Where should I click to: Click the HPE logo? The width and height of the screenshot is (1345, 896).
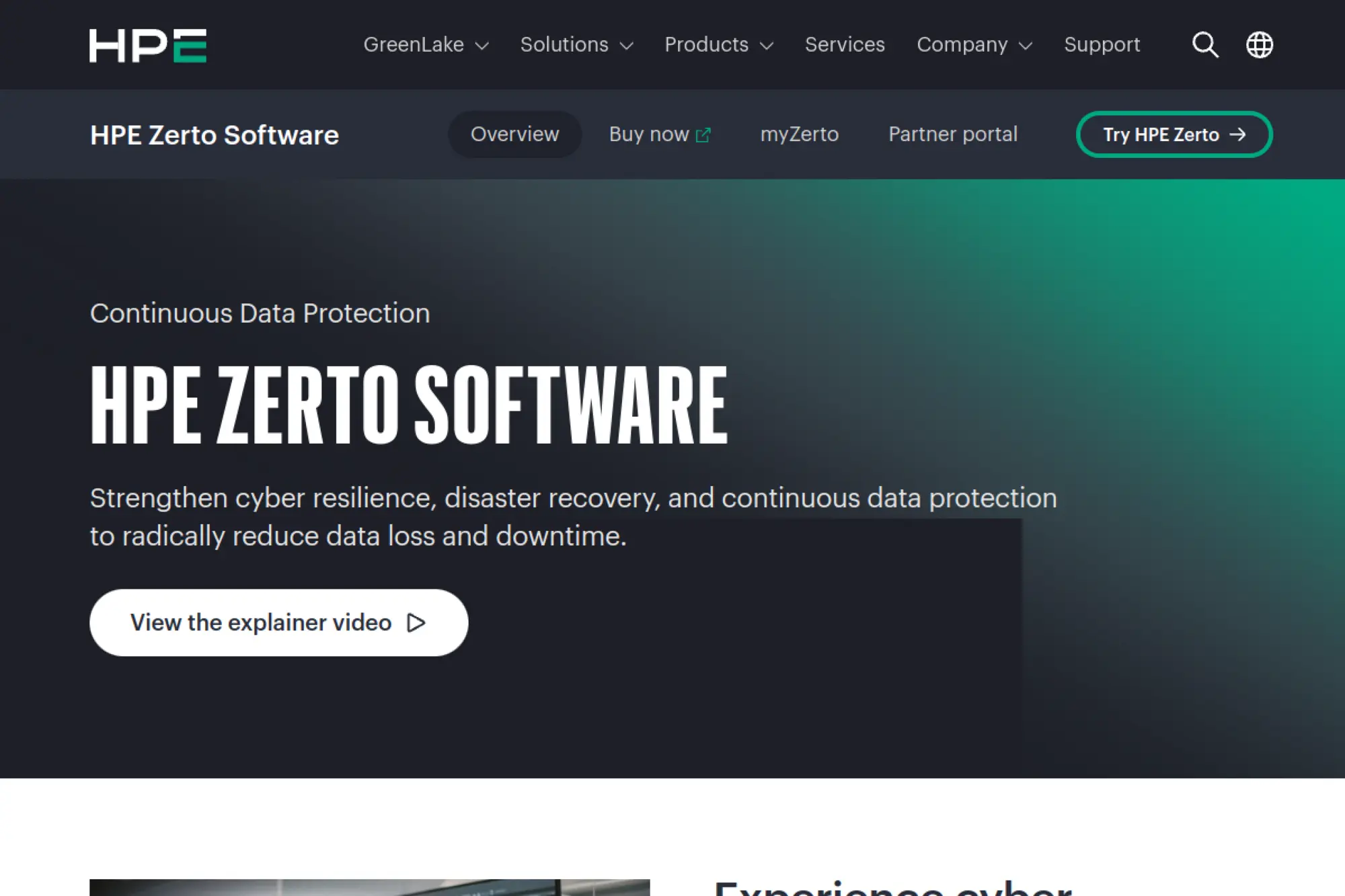pyautogui.click(x=147, y=45)
